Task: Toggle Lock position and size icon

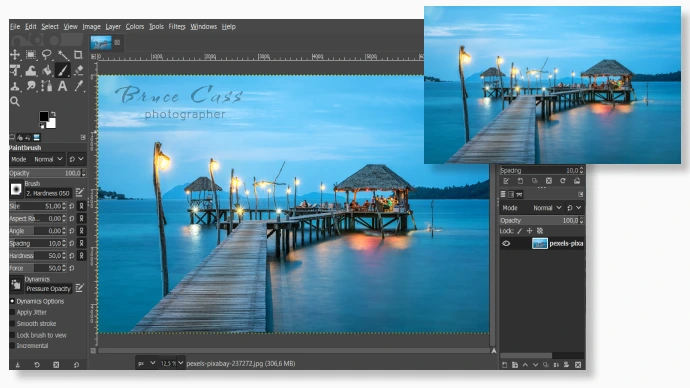Action: (x=529, y=231)
